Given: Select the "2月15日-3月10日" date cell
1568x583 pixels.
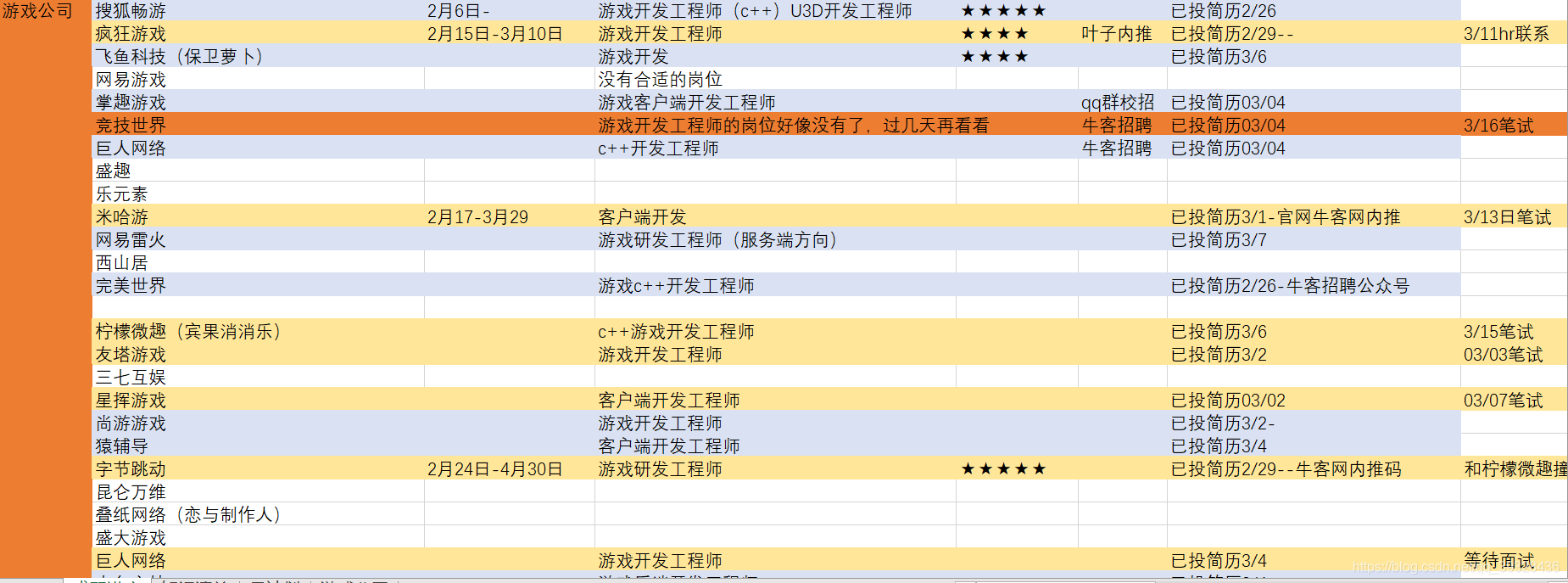Looking at the screenshot, I should pyautogui.click(x=510, y=33).
